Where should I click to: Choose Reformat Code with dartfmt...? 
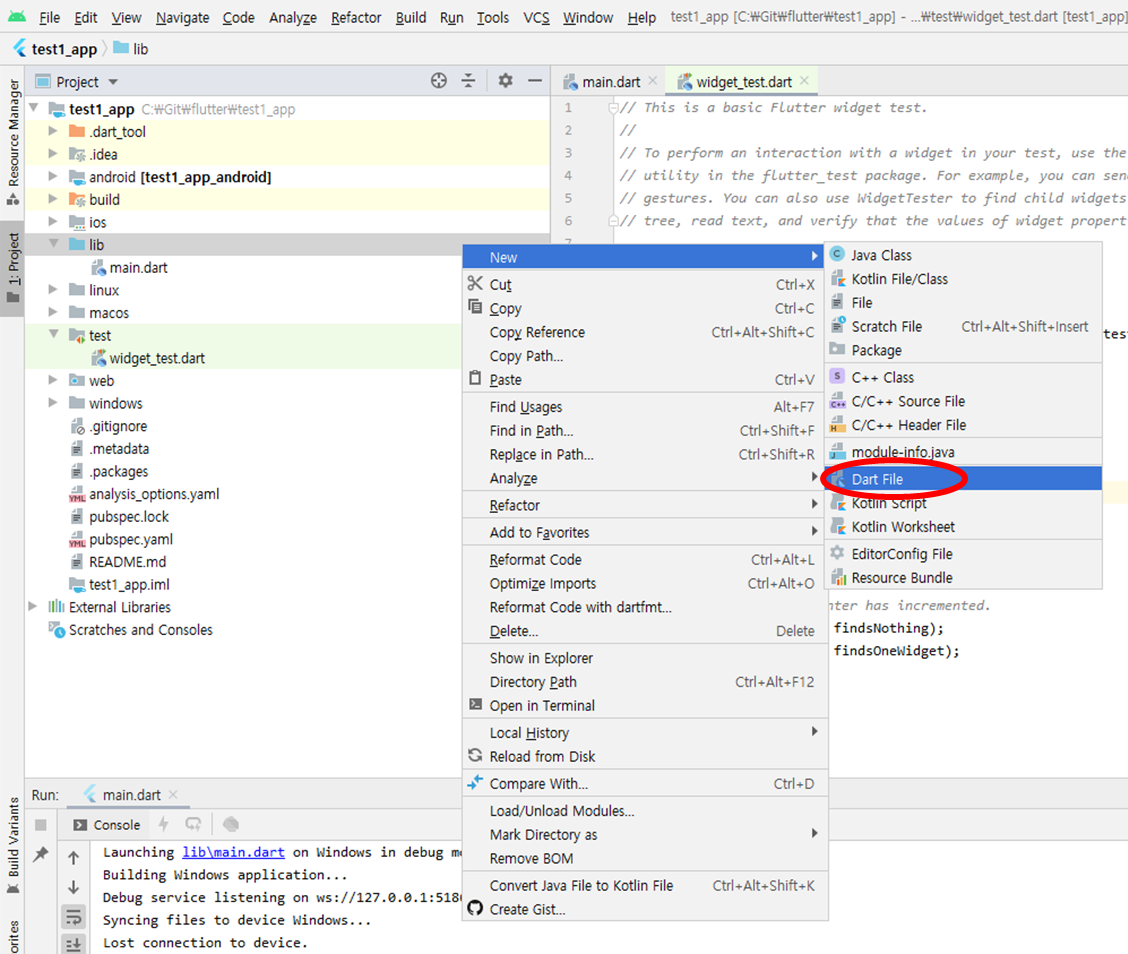tap(645, 607)
